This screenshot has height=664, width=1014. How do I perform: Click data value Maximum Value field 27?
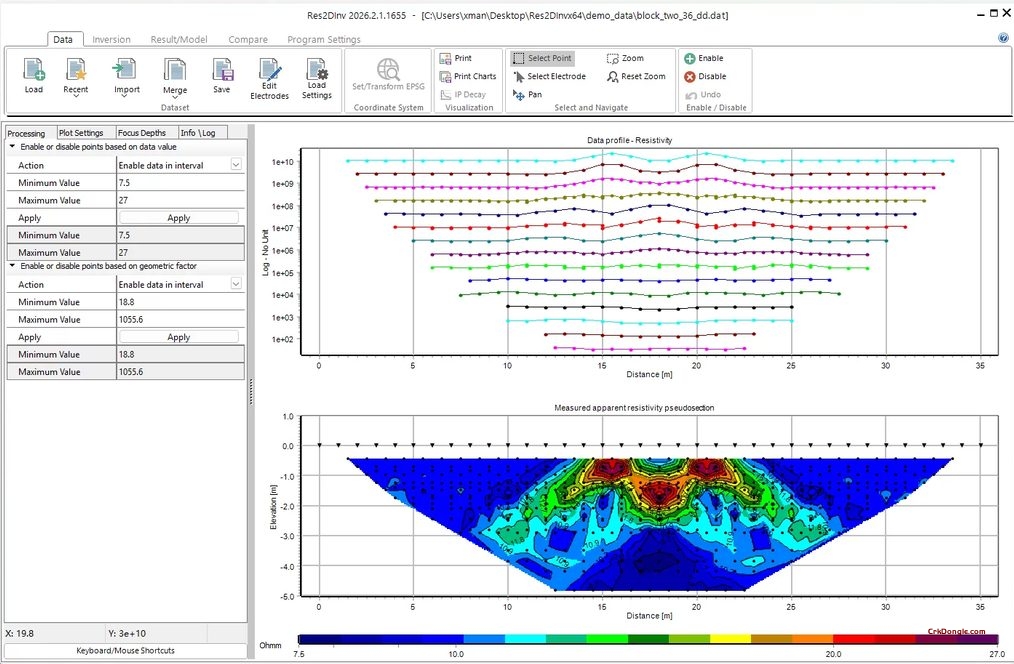[180, 200]
